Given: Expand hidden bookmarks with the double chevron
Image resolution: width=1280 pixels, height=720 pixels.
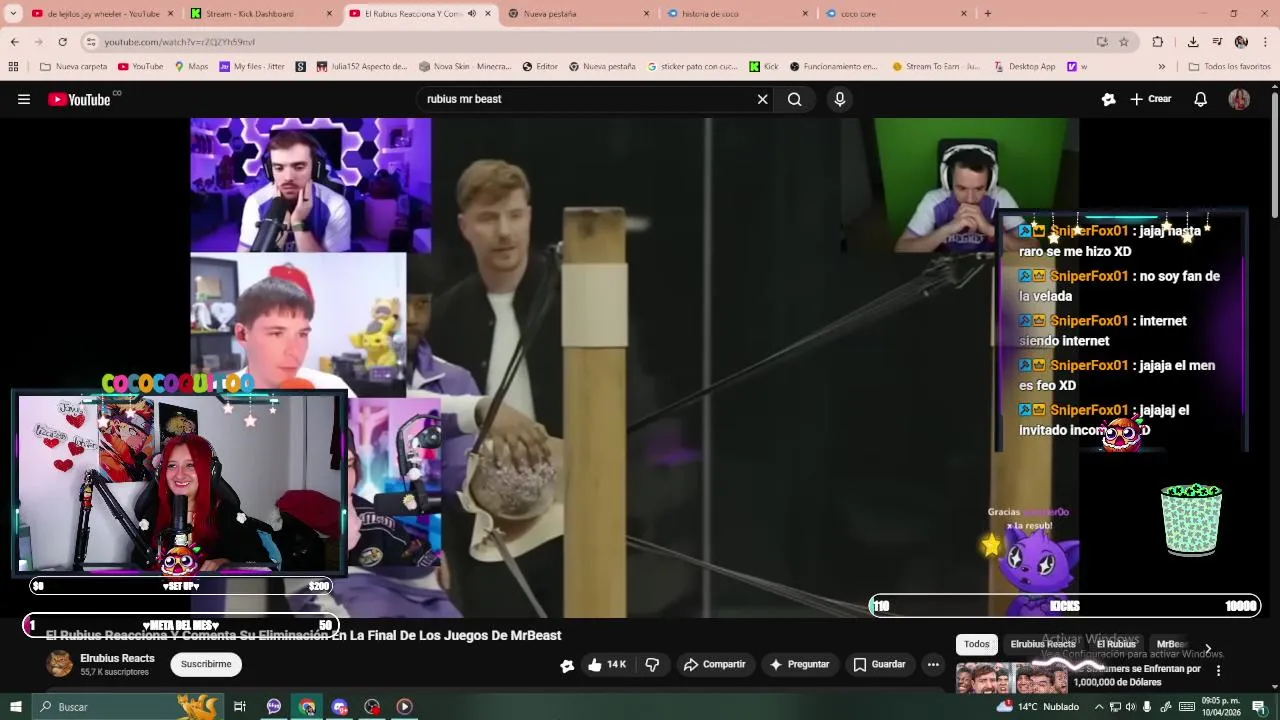Looking at the screenshot, I should (1161, 66).
